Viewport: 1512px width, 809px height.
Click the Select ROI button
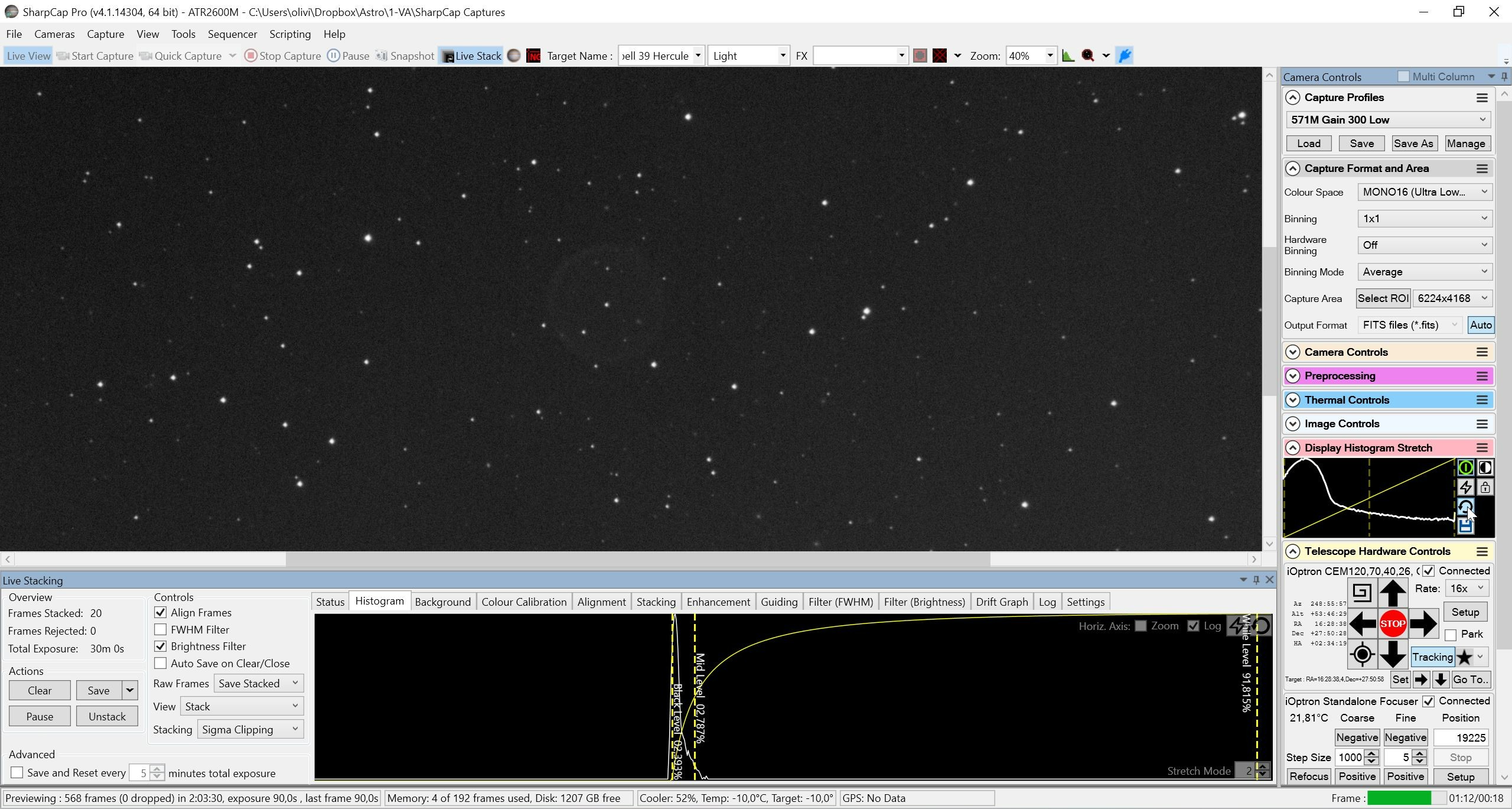(1383, 298)
